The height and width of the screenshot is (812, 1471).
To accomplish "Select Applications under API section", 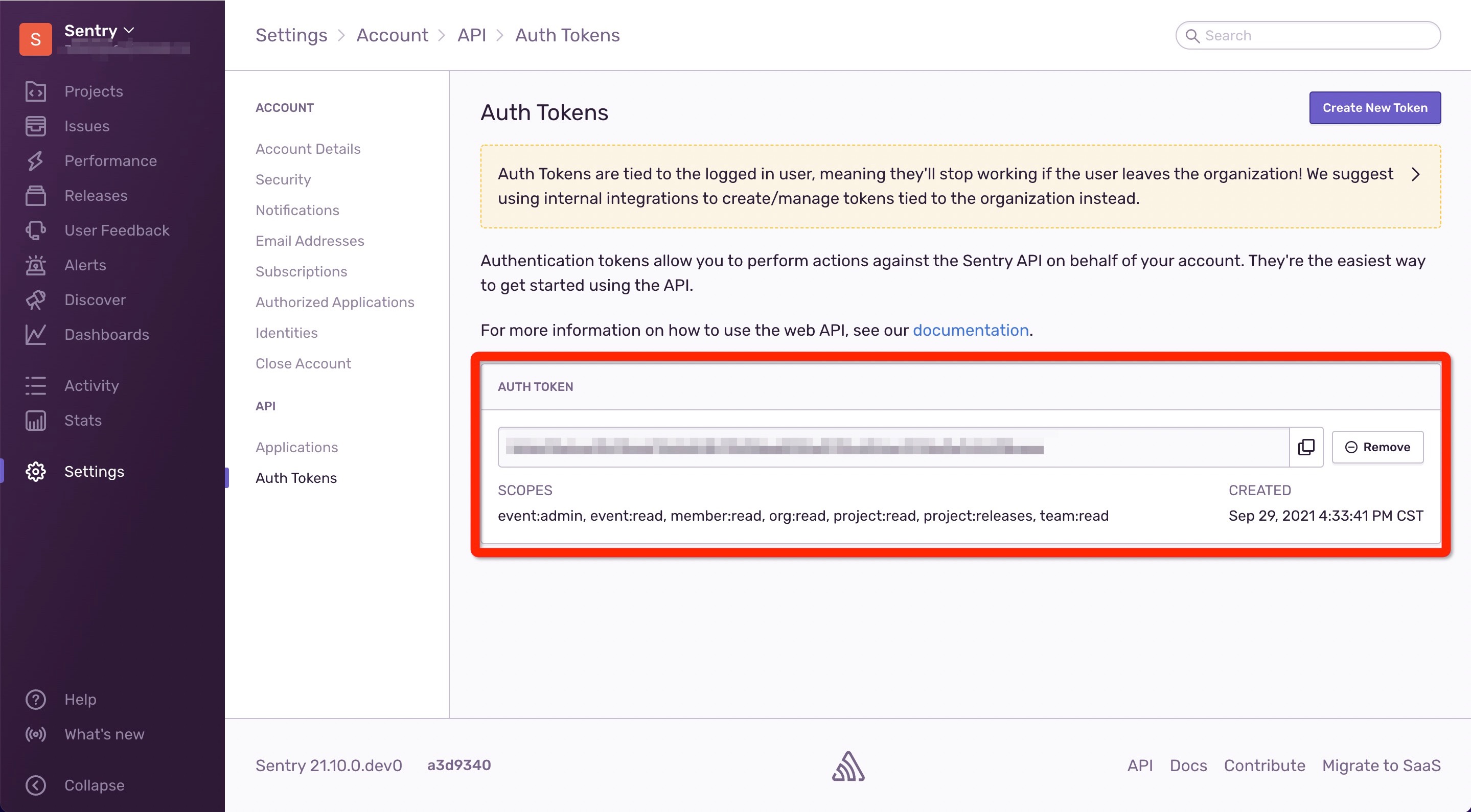I will click(297, 447).
